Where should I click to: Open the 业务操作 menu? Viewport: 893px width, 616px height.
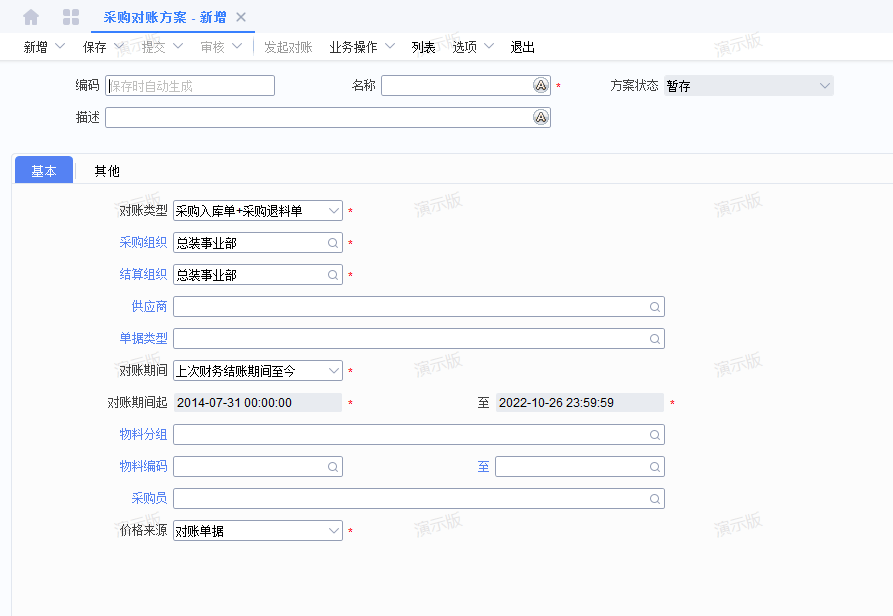tap(355, 46)
